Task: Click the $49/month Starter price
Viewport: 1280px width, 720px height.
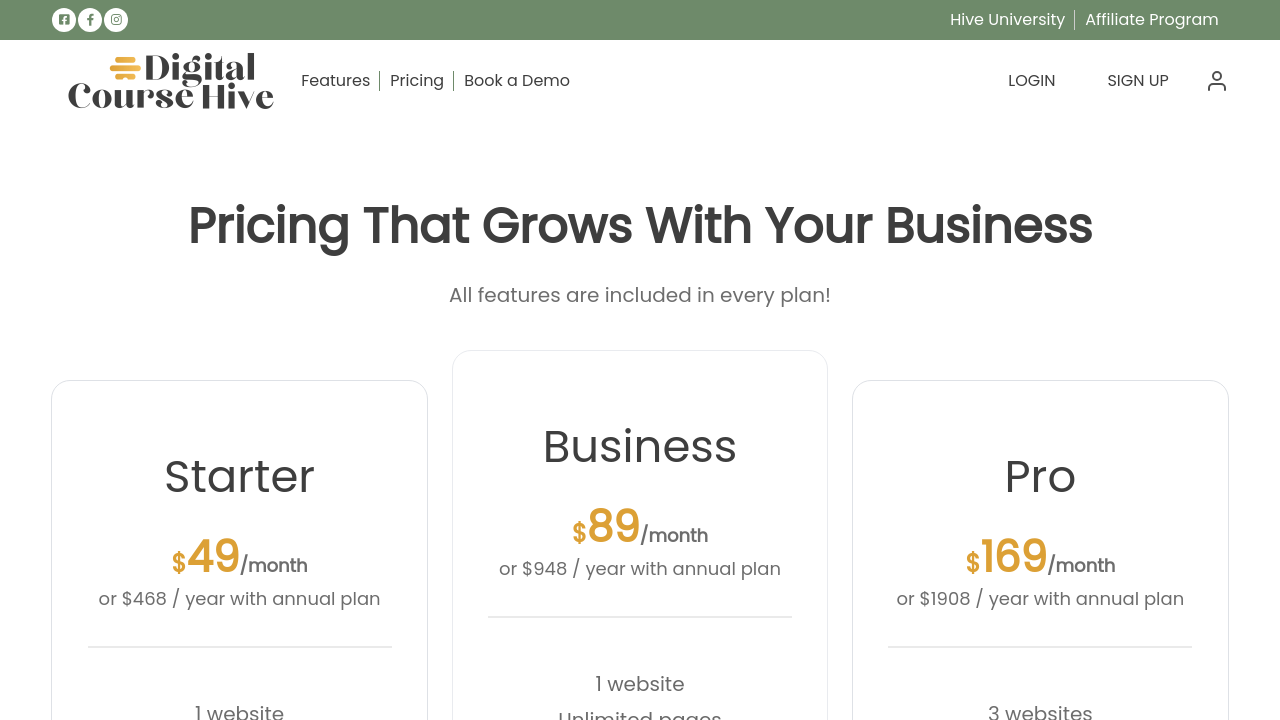Action: 239,558
